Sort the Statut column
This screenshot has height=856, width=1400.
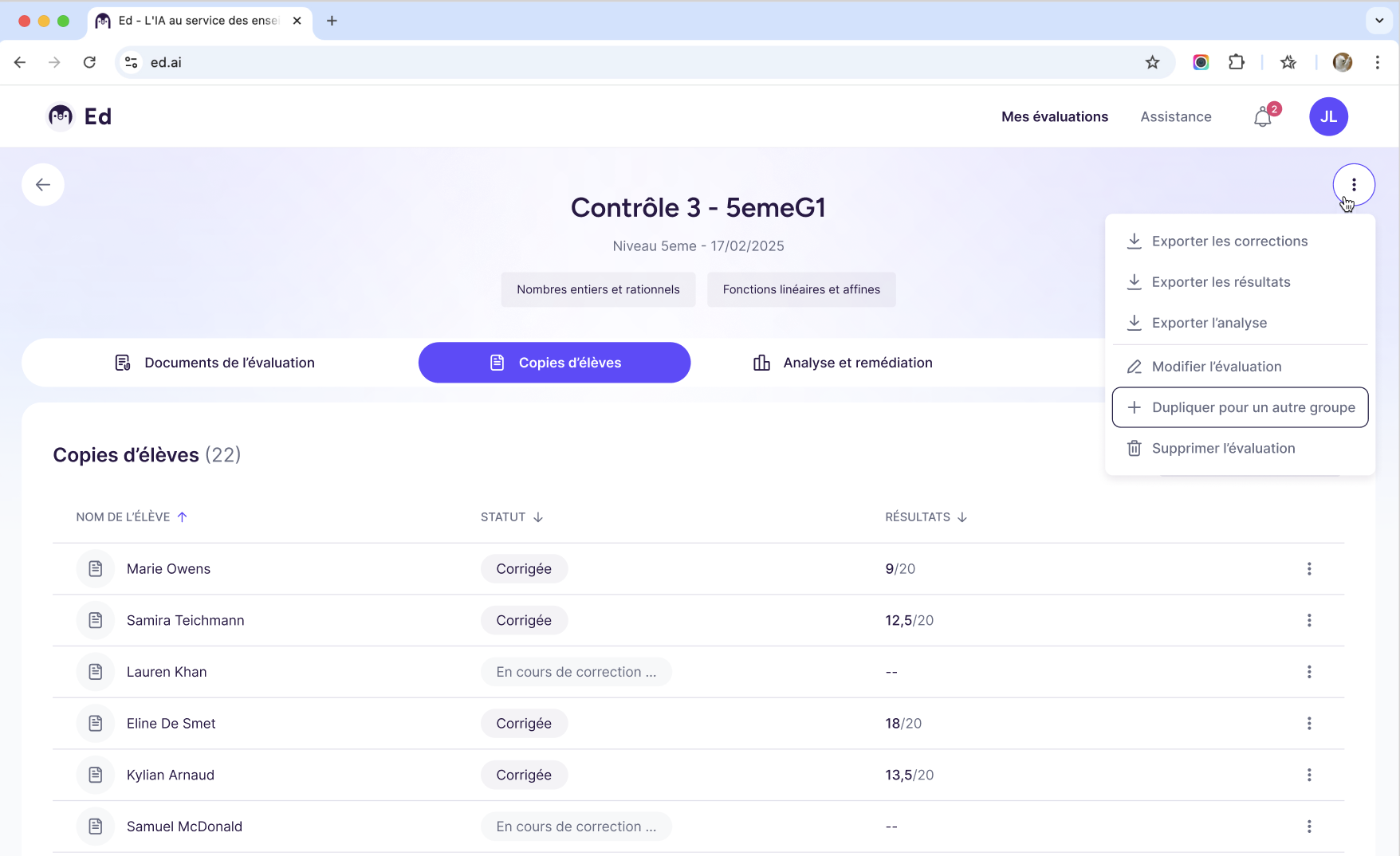coord(512,517)
